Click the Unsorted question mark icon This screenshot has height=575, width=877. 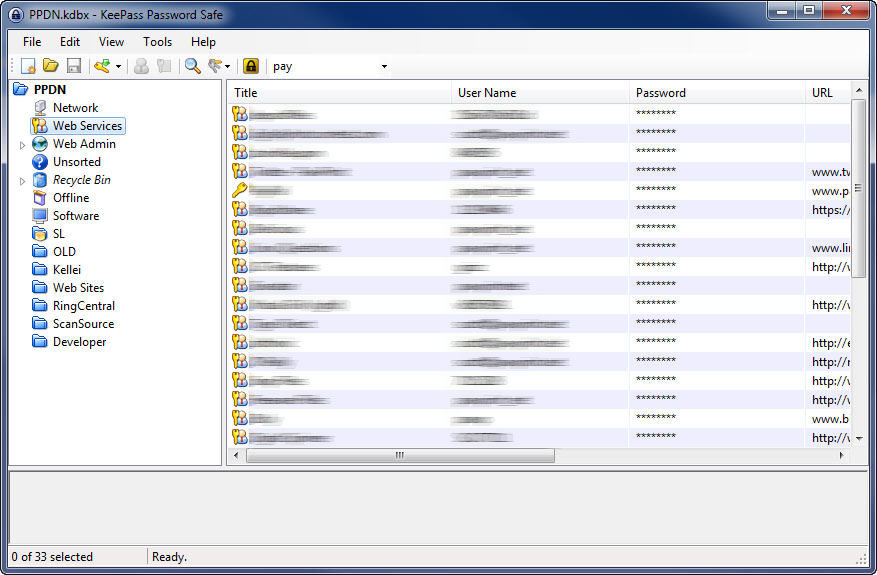click(x=40, y=162)
